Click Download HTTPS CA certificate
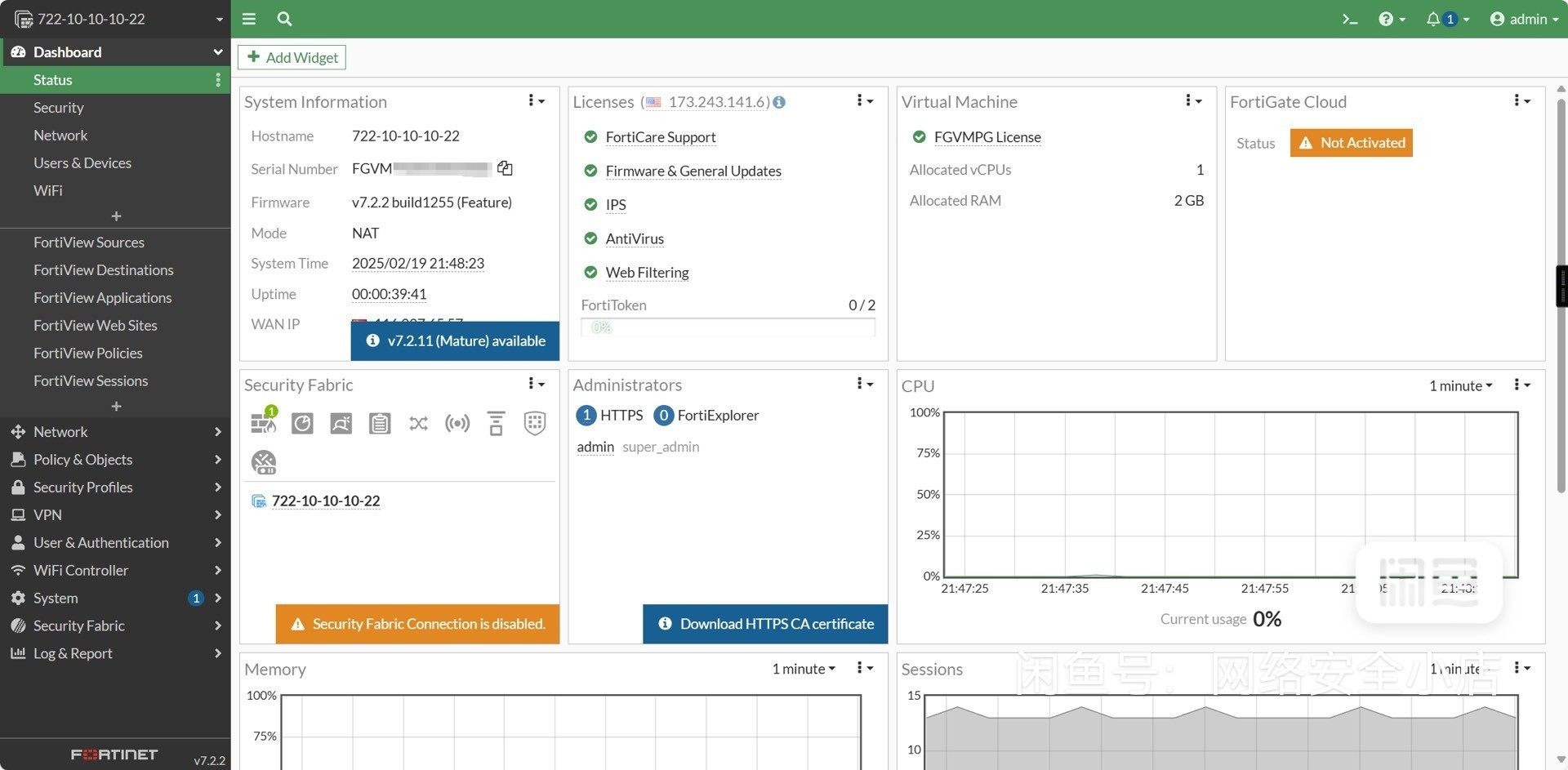 (765, 624)
